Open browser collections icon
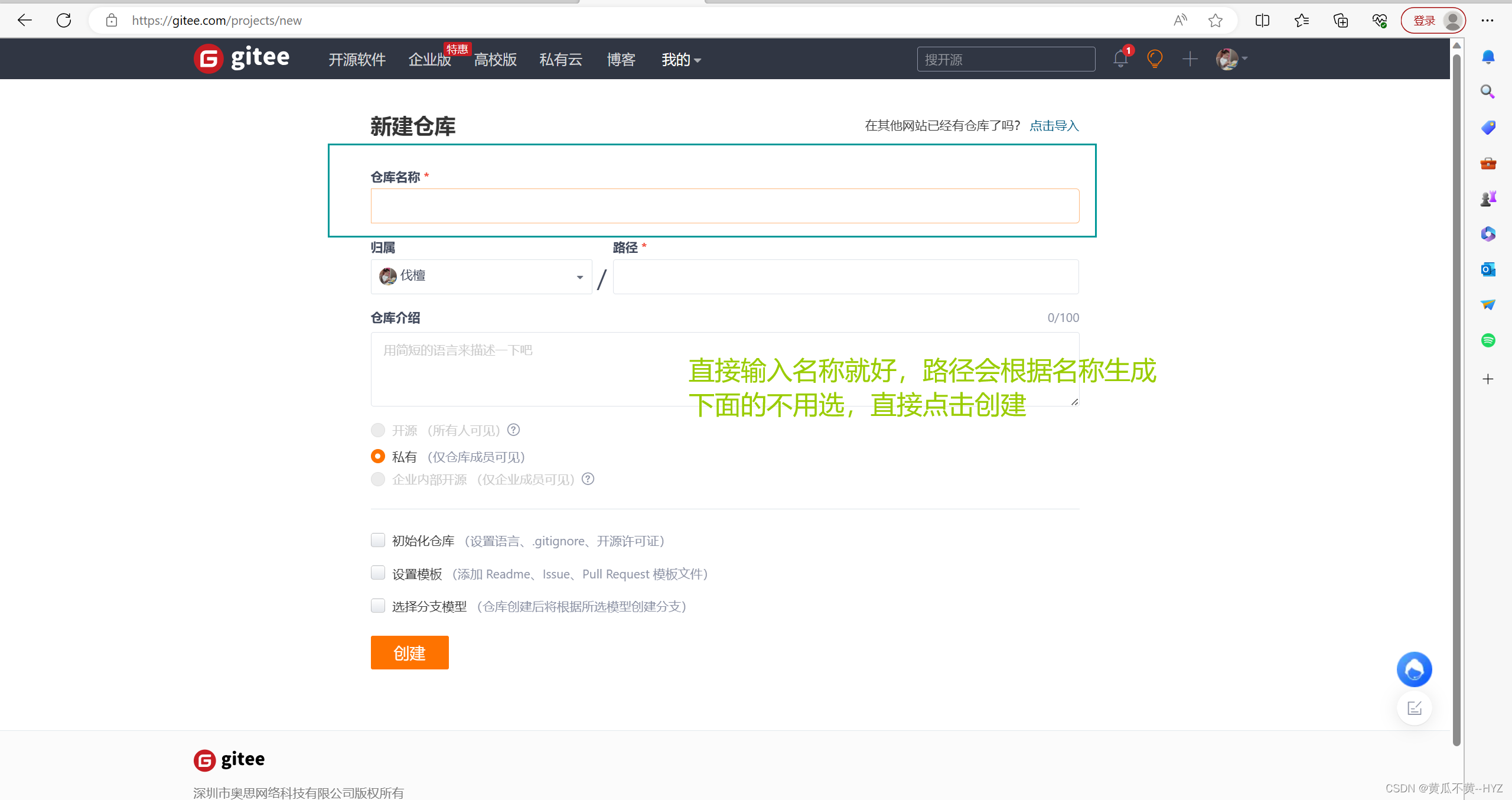The width and height of the screenshot is (1512, 800). click(x=1341, y=21)
